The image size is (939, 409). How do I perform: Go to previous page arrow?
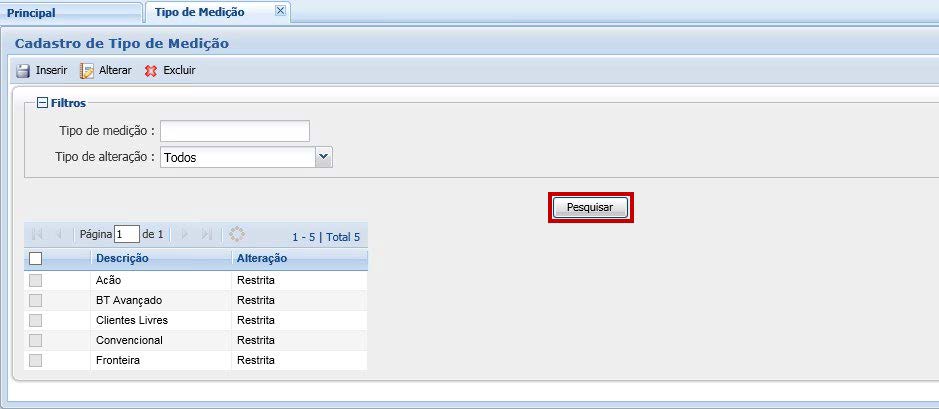pos(58,234)
